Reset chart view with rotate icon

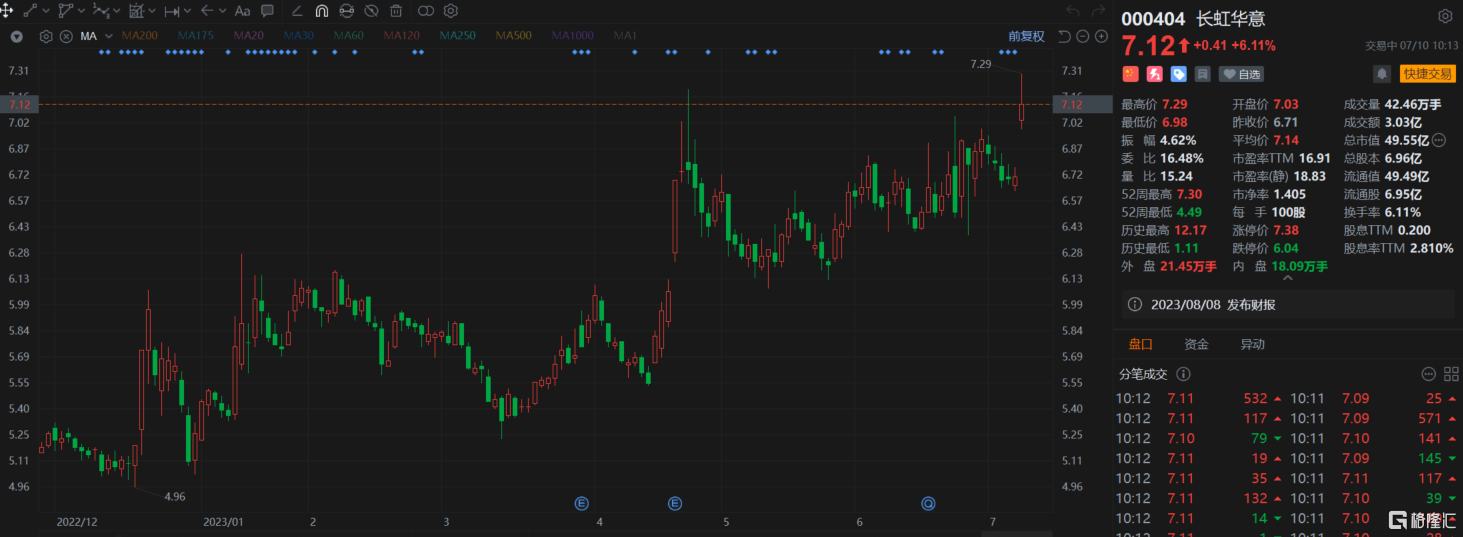1064,36
